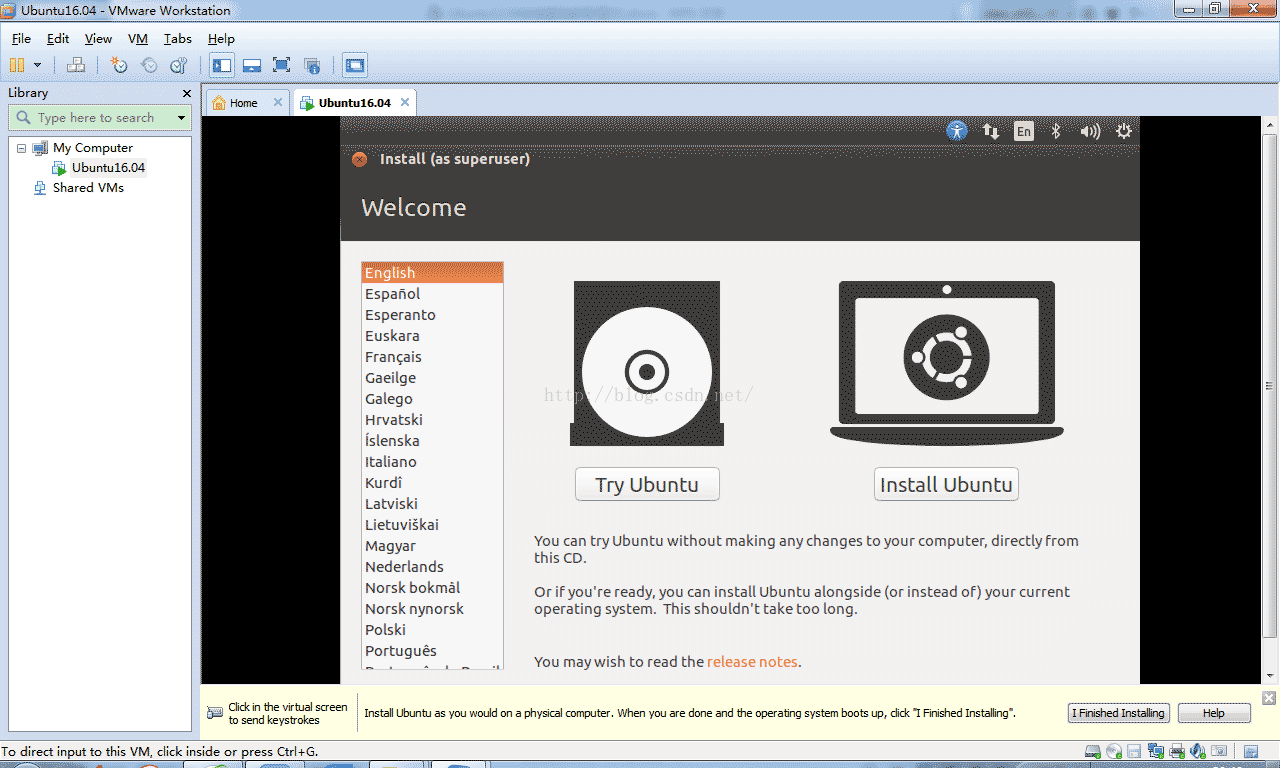This screenshot has height=768, width=1280.
Task: Open the VM menu
Action: [x=137, y=39]
